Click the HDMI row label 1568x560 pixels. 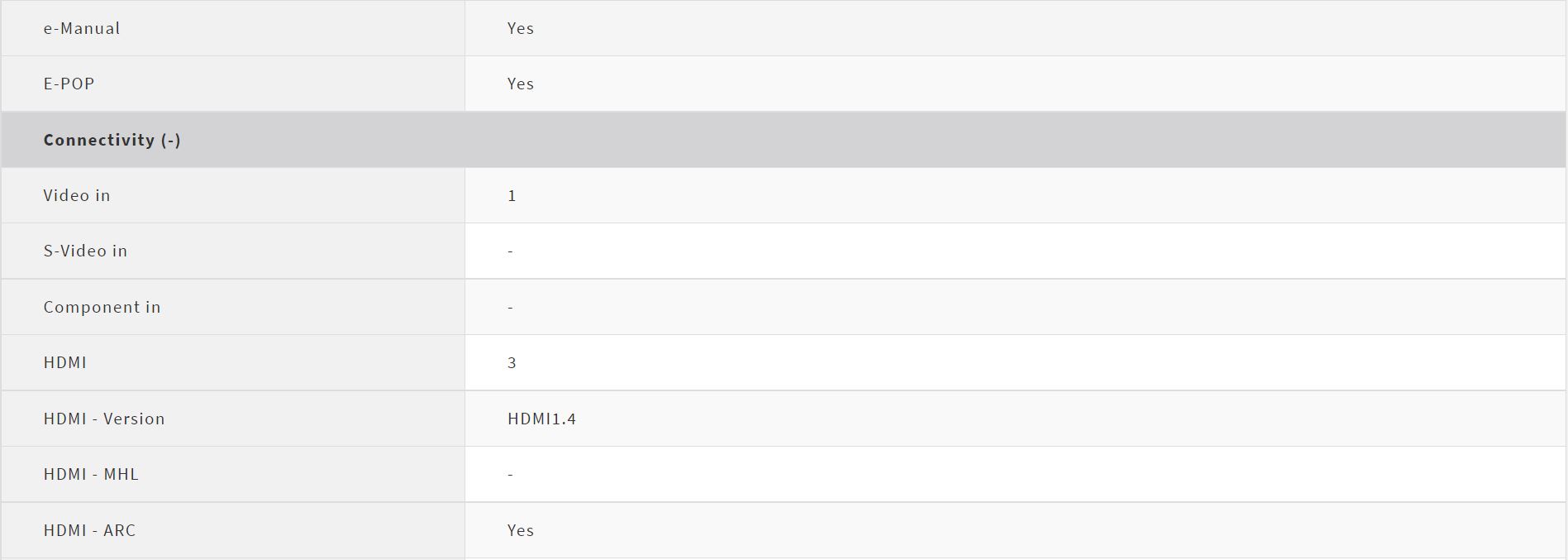[x=65, y=362]
